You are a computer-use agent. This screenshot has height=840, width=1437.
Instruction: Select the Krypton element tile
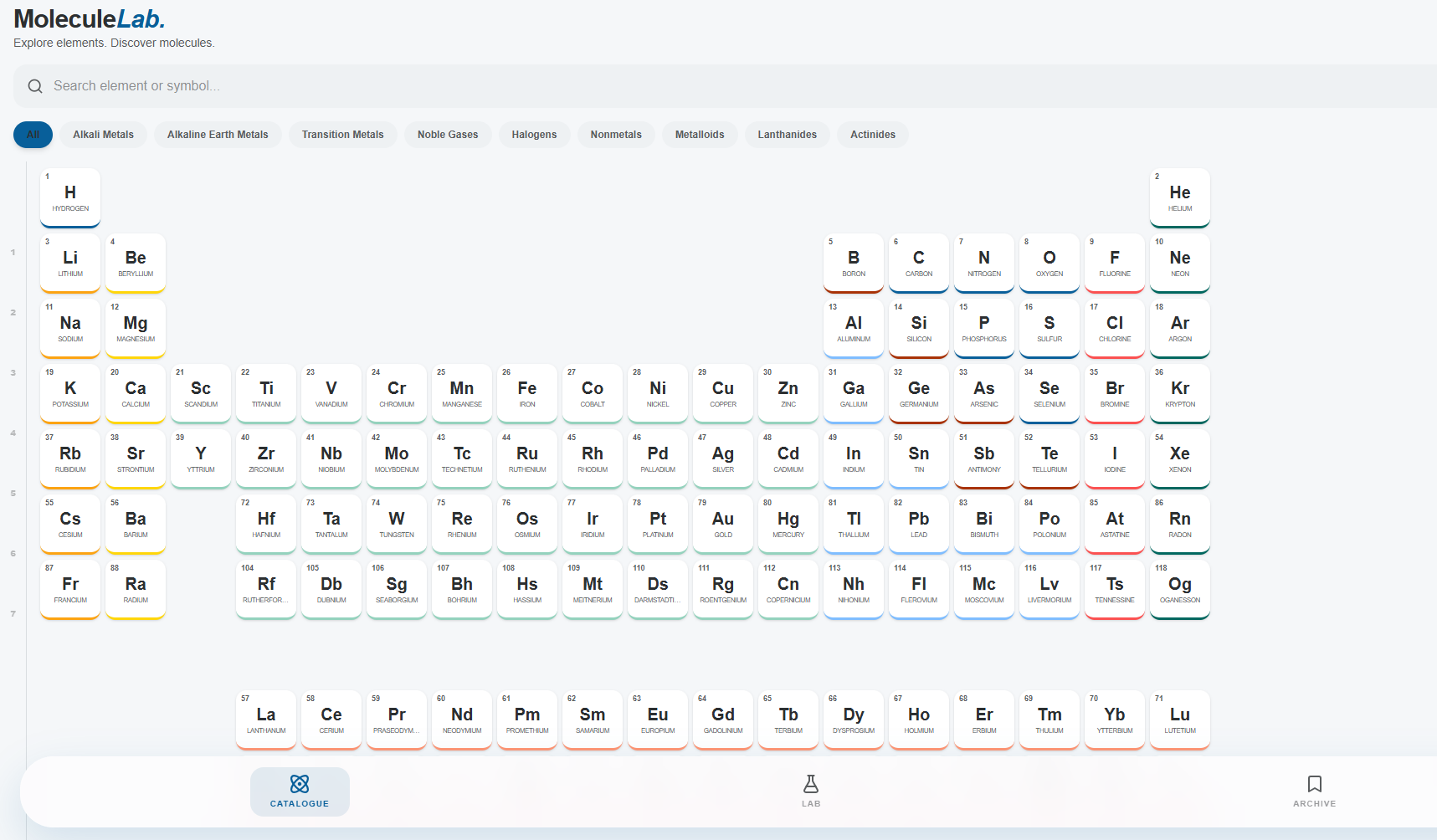point(1180,393)
